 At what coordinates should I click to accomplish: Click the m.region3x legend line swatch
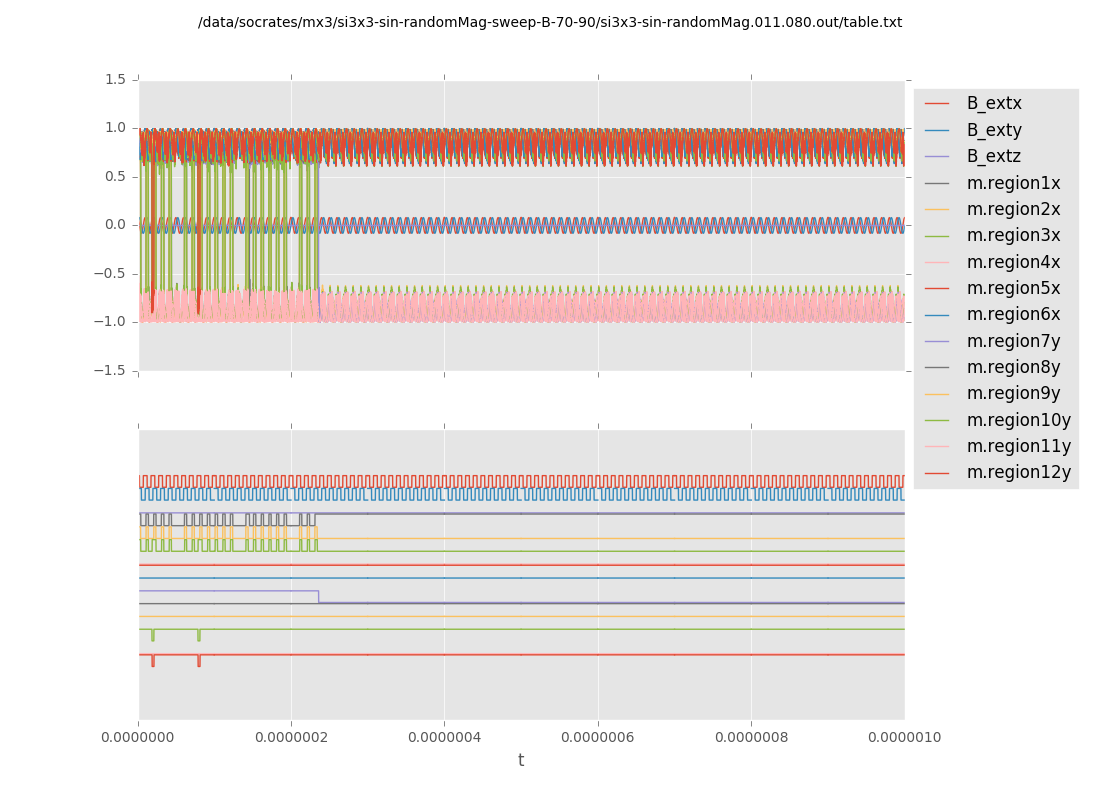click(x=937, y=236)
